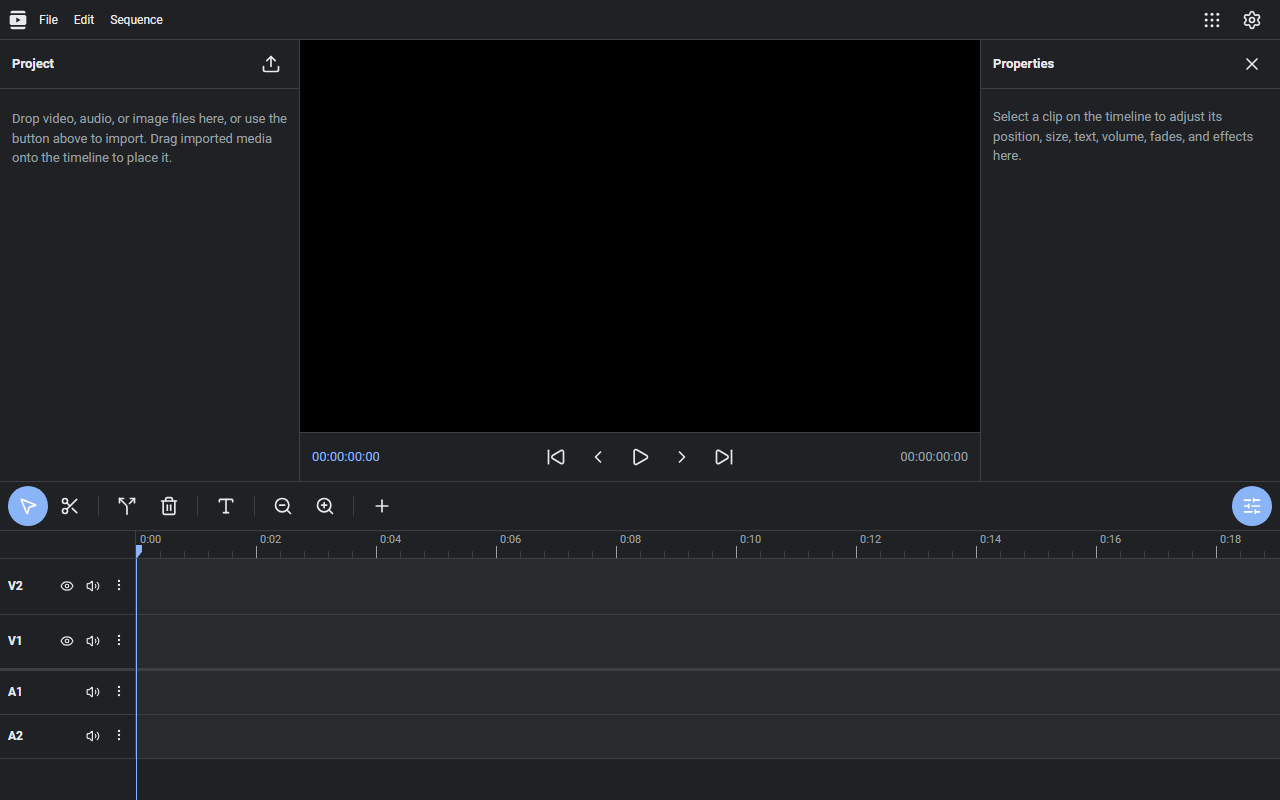1280x800 pixels.
Task: Zoom out the timeline
Action: pos(283,506)
